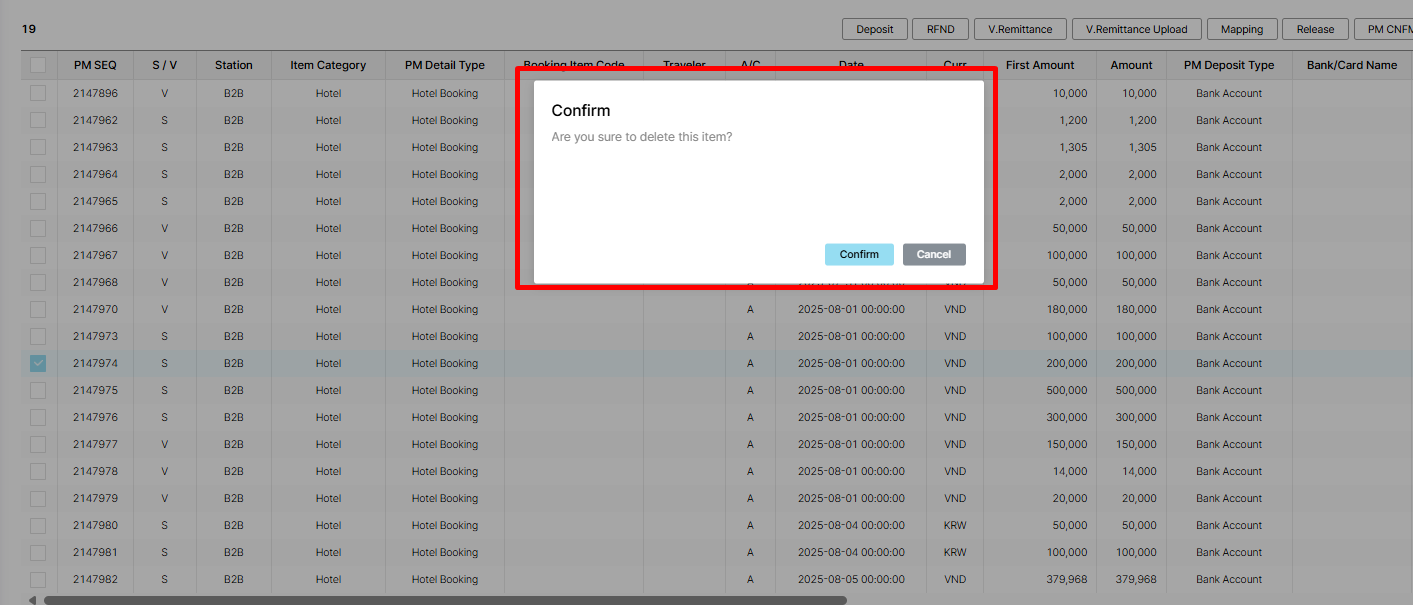Check the row 2147982 checkbox
The width and height of the screenshot is (1413, 605).
(38, 579)
